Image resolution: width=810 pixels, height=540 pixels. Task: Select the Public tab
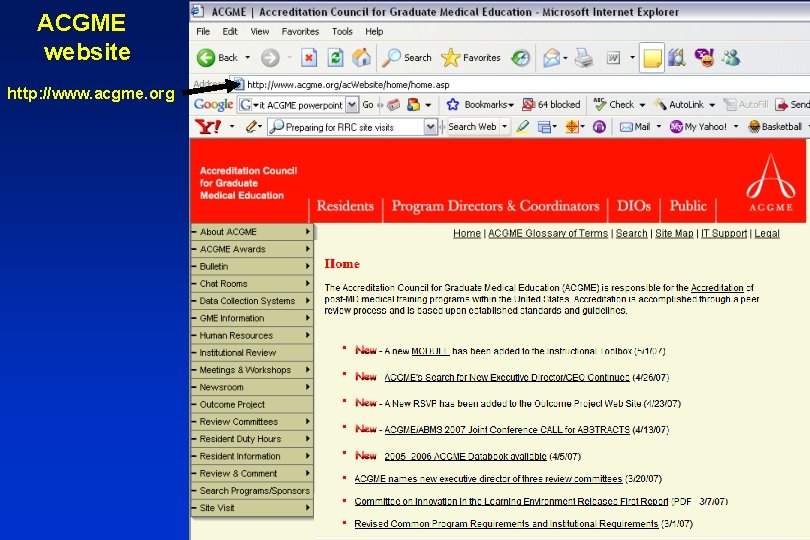pos(688,206)
